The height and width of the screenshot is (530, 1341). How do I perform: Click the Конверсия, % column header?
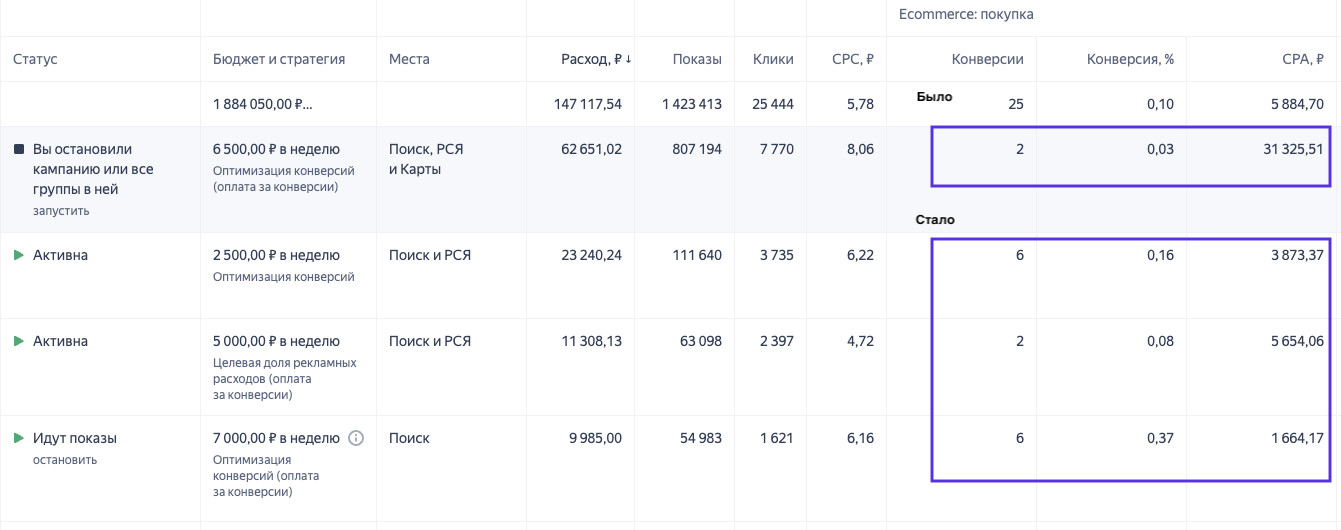point(1130,59)
